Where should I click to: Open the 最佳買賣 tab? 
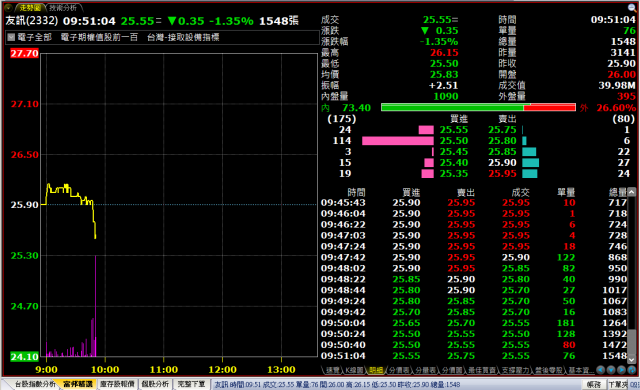point(482,370)
